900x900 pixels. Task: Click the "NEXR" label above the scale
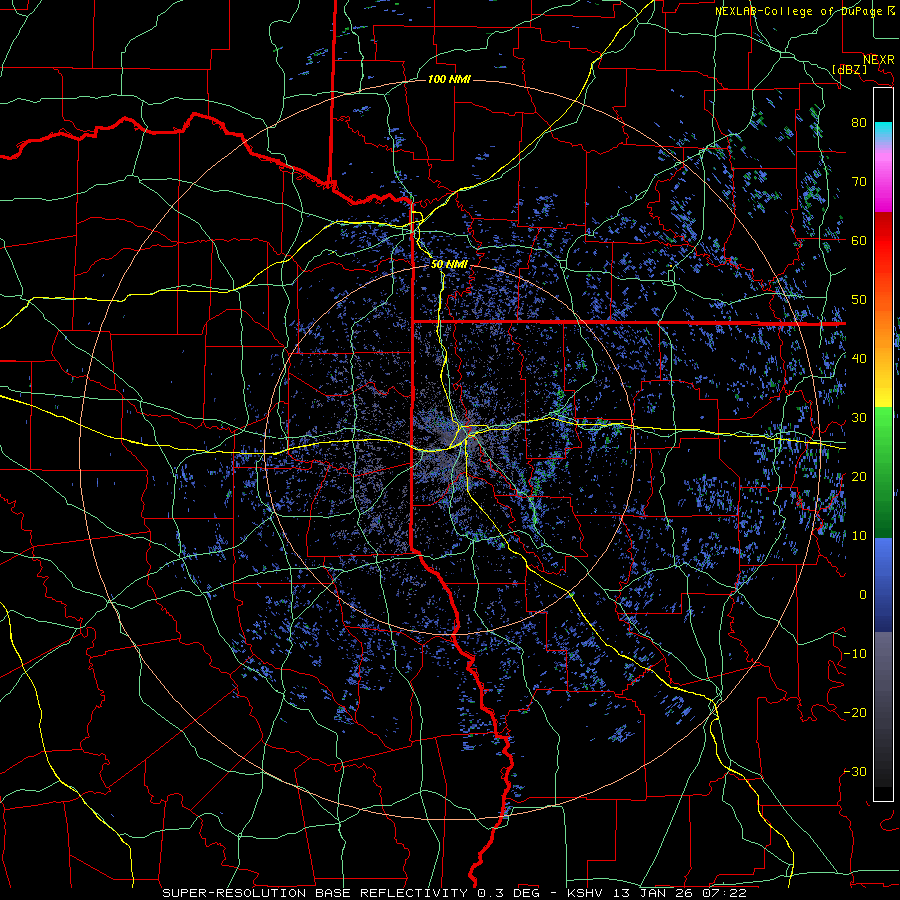(x=879, y=60)
